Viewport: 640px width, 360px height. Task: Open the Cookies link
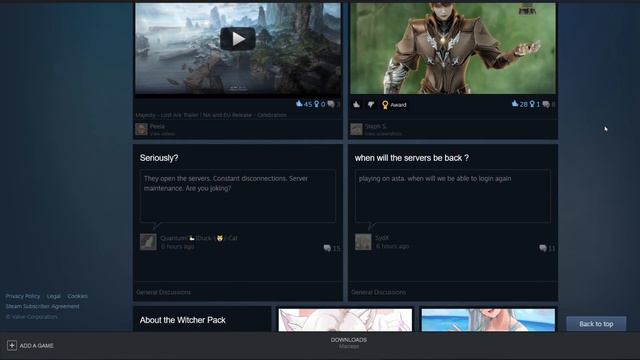point(78,296)
